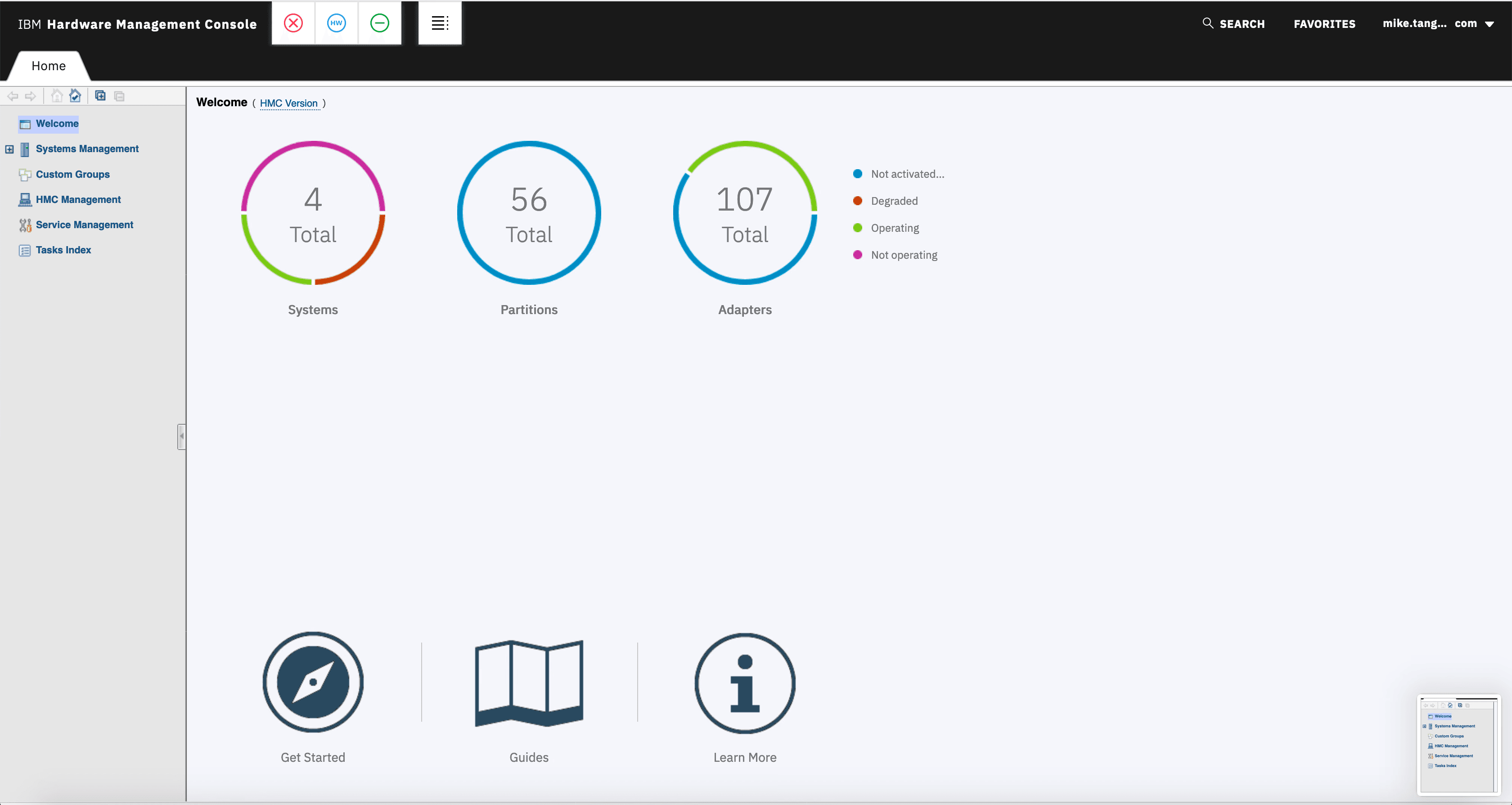Open the Guides map icon
The image size is (1512, 805).
[529, 683]
